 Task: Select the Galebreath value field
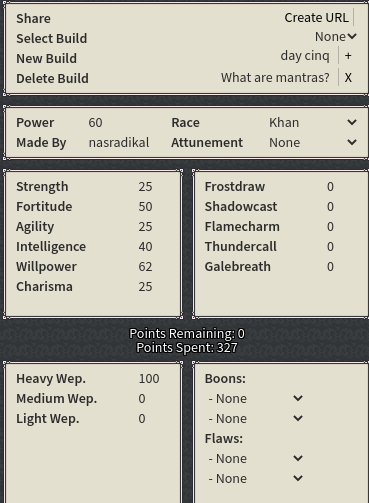coord(340,267)
